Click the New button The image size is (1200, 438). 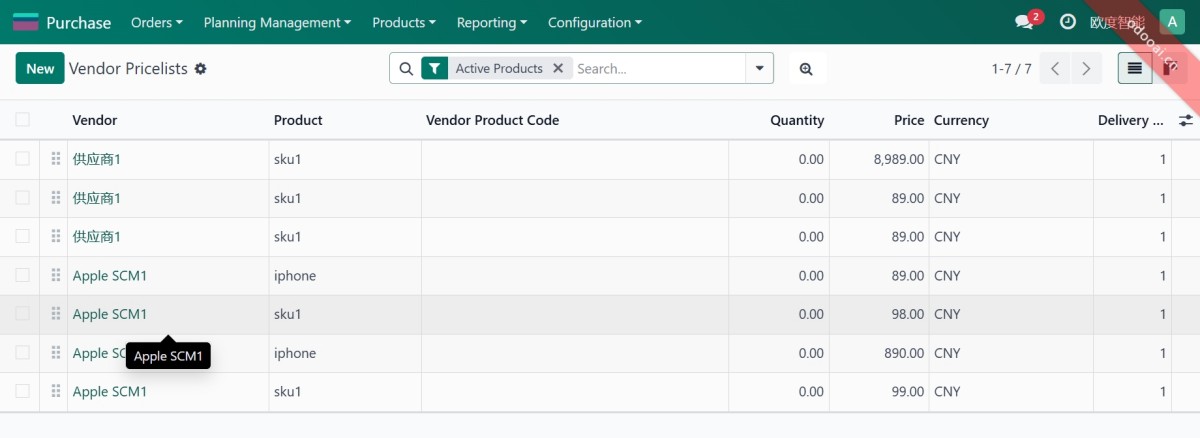[x=40, y=69]
